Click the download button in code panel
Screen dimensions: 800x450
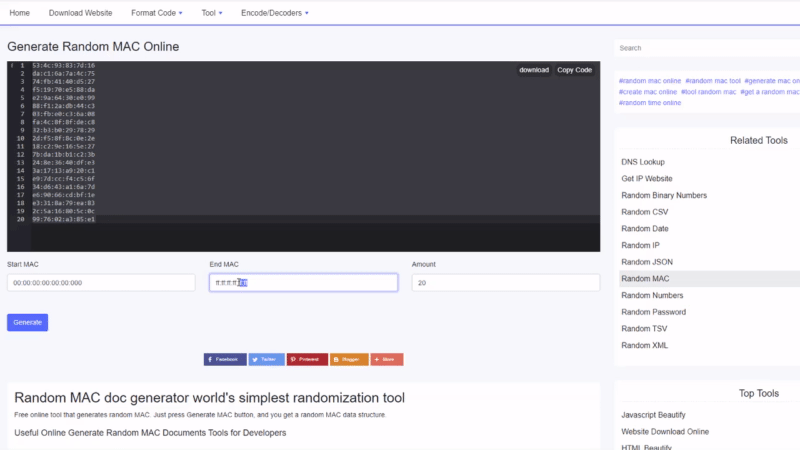coord(533,70)
